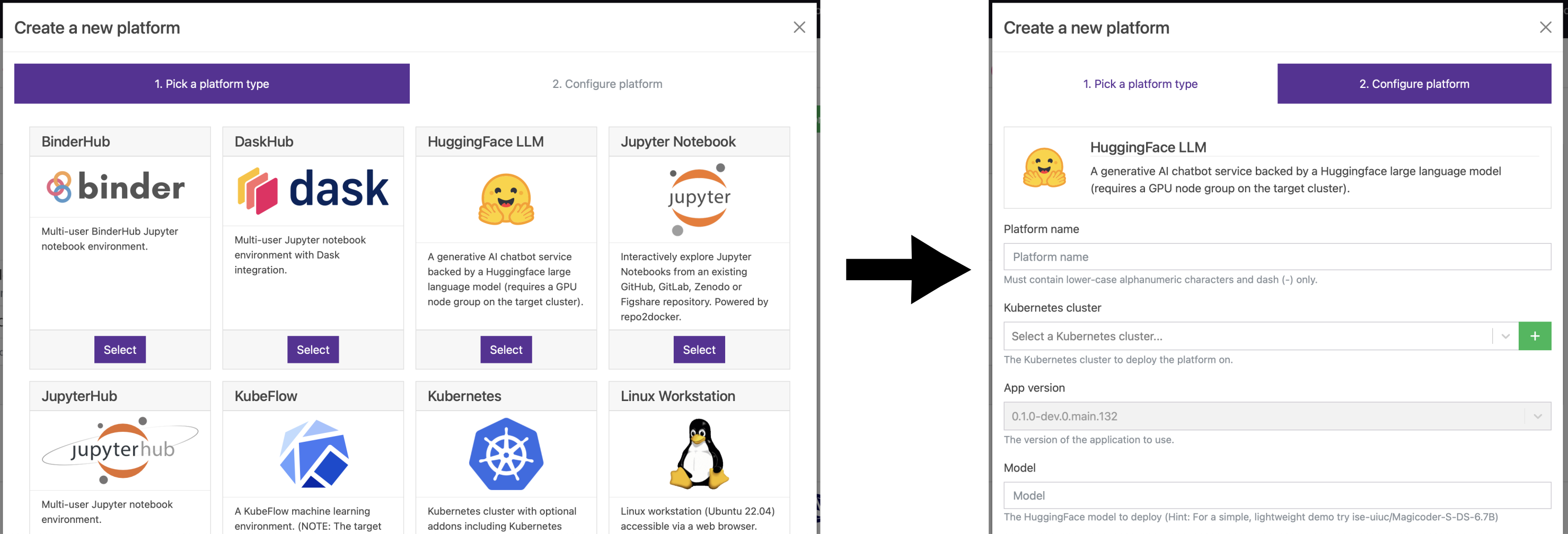Viewport: 1568px width, 534px height.
Task: Click the HuggingFace emoji in the configure dialog
Action: 1044,168
